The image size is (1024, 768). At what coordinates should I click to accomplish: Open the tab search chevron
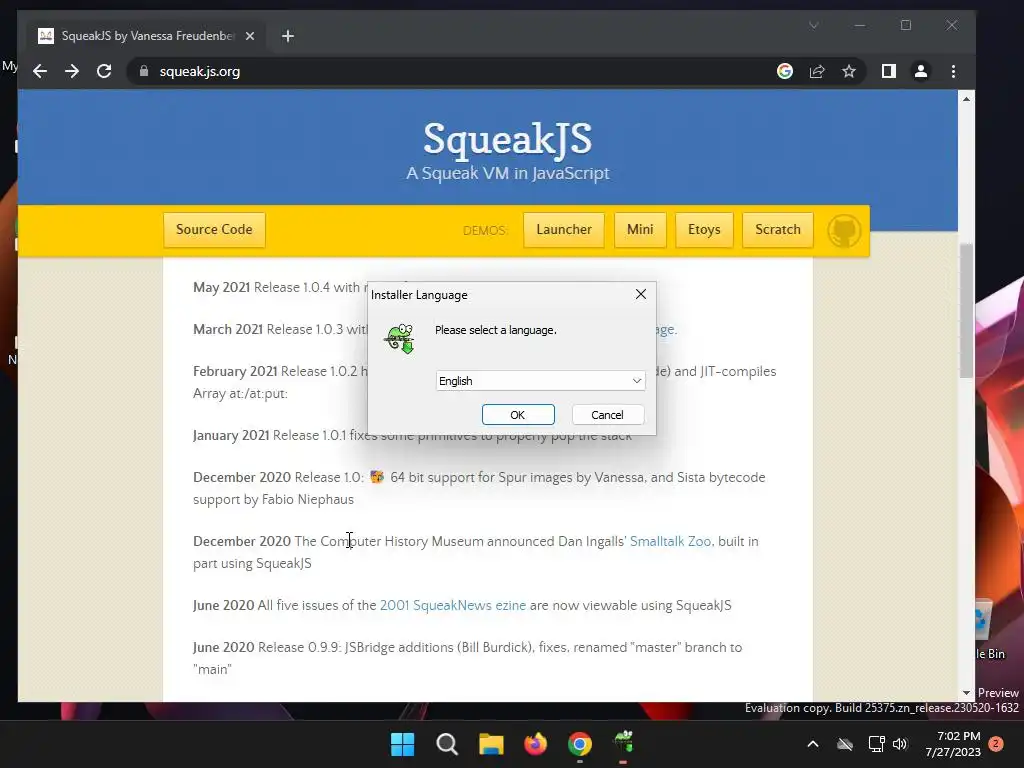[x=814, y=25]
